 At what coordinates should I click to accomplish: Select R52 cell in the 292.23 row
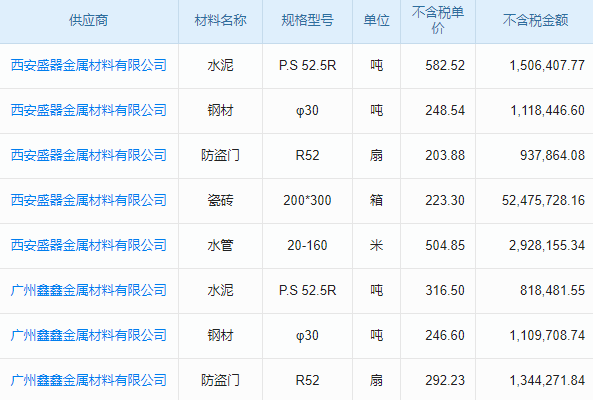click(x=307, y=380)
